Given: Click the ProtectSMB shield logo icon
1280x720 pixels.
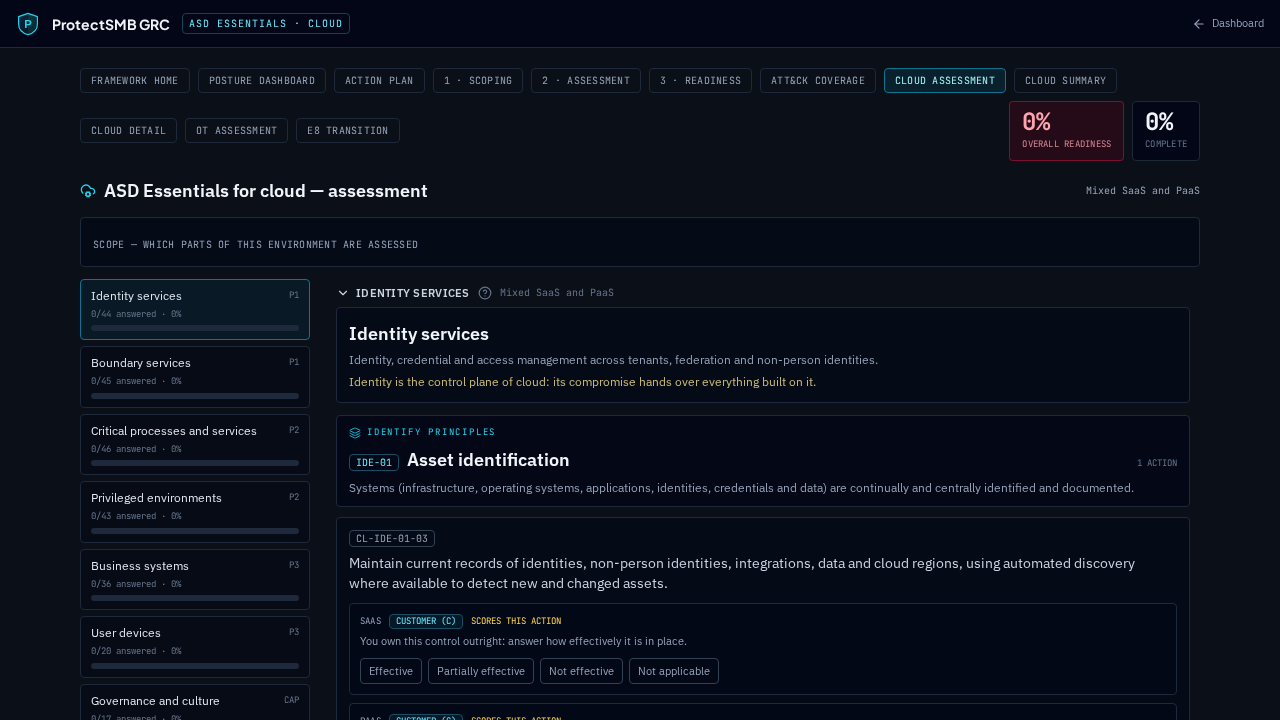Looking at the screenshot, I should click(x=28, y=24).
